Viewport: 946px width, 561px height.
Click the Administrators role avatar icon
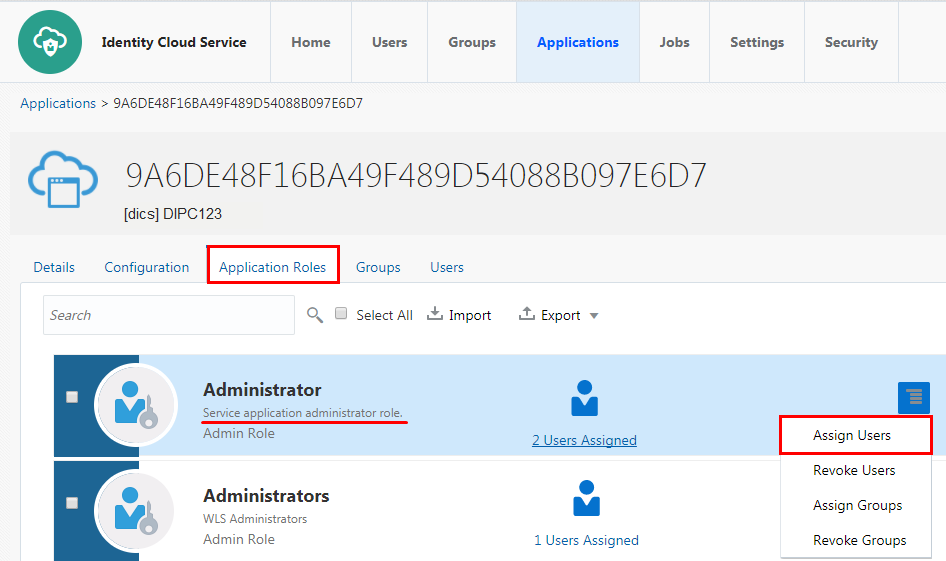click(136, 510)
